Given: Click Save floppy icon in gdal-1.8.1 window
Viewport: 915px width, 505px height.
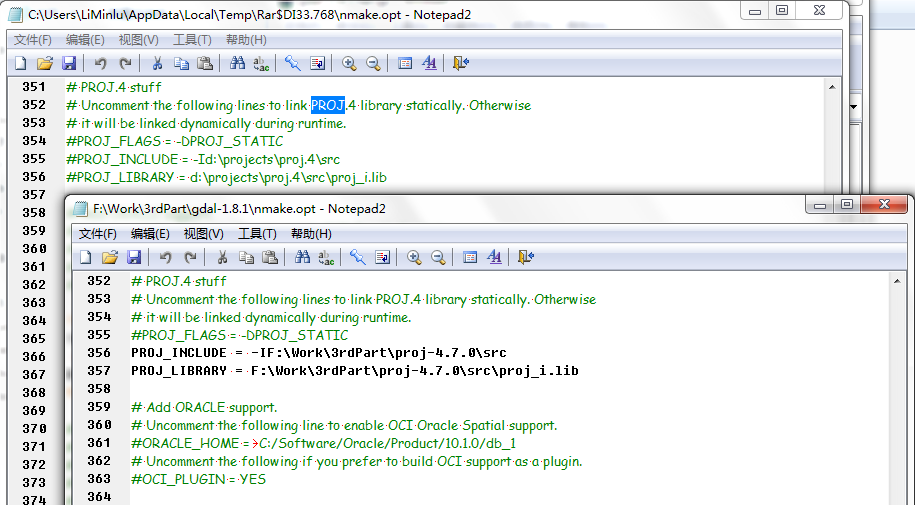Looking at the screenshot, I should (134, 257).
